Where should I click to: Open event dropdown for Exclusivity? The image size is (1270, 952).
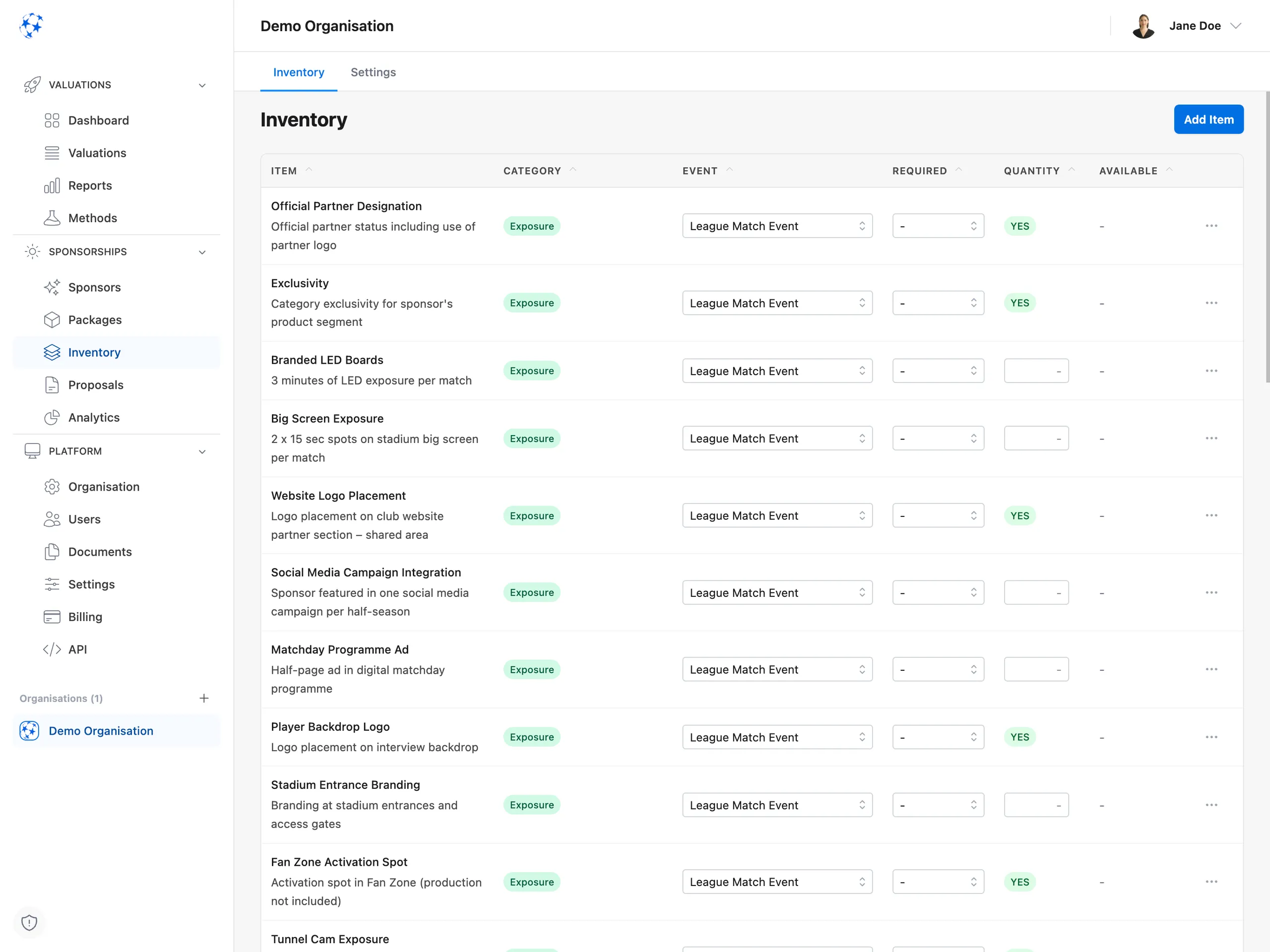(x=777, y=303)
